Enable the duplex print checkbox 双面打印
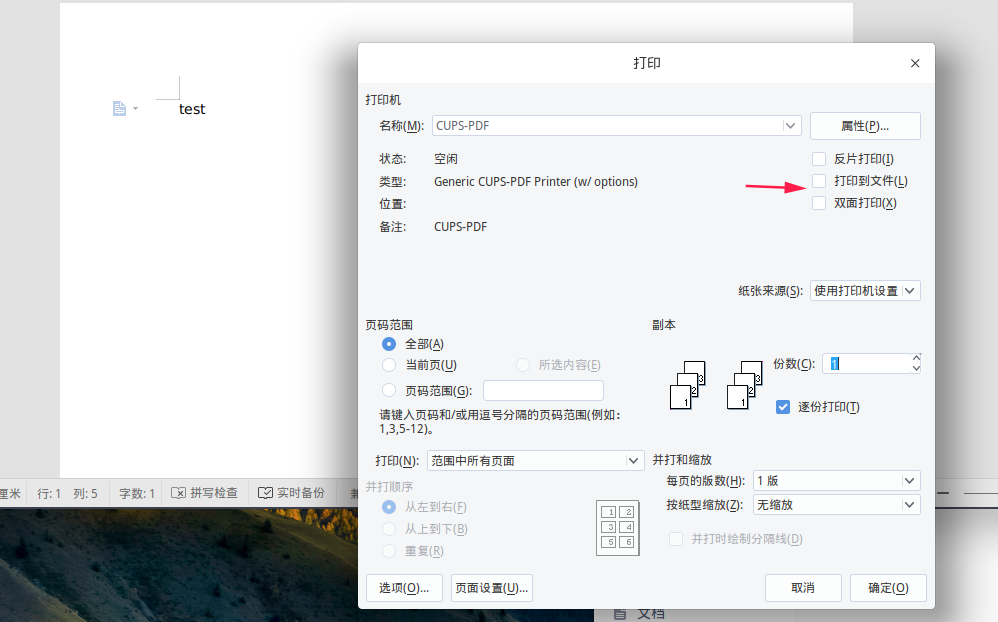Image resolution: width=998 pixels, height=622 pixels. click(819, 203)
